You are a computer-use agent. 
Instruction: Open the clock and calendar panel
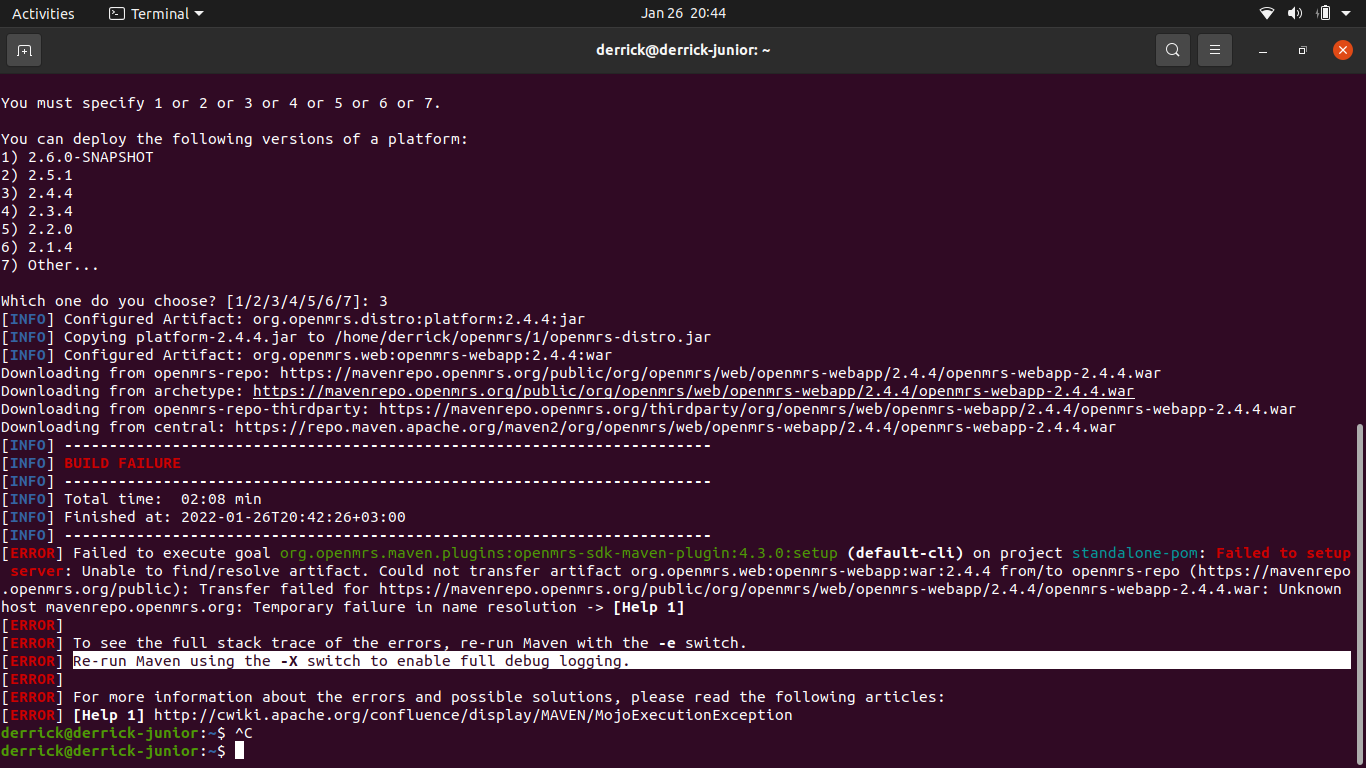683,13
